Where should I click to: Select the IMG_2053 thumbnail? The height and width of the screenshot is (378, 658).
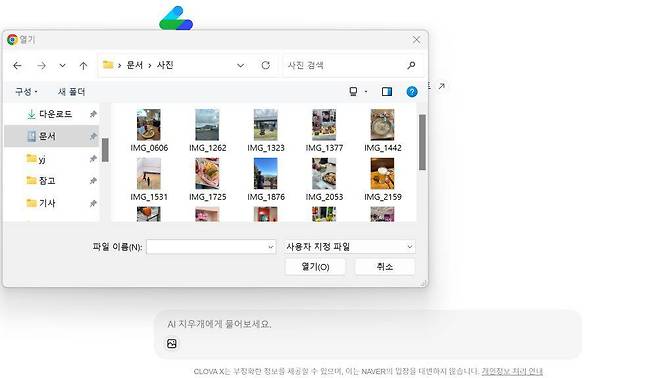click(x=324, y=173)
